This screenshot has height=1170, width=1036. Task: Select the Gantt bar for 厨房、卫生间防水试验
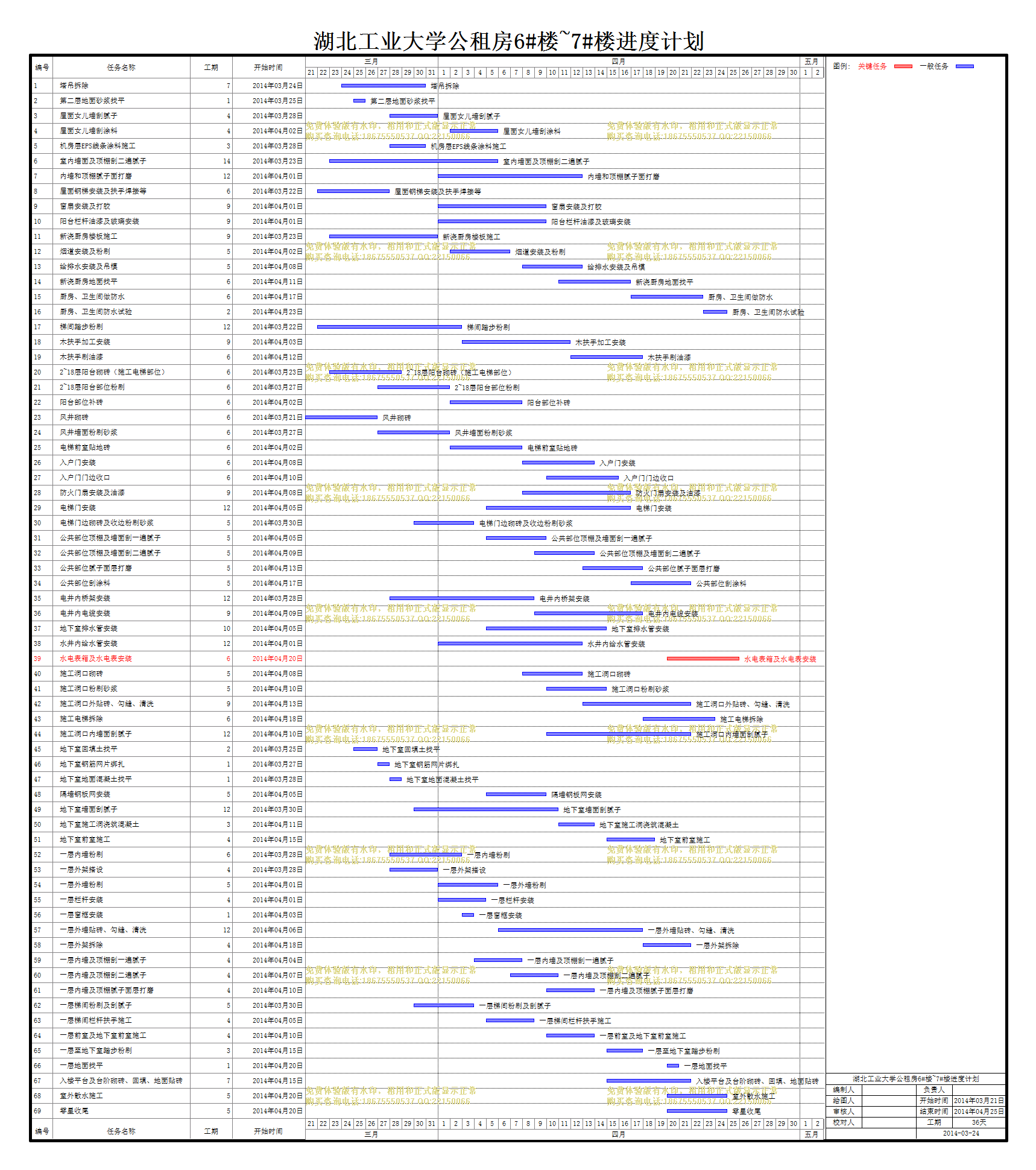[715, 312]
